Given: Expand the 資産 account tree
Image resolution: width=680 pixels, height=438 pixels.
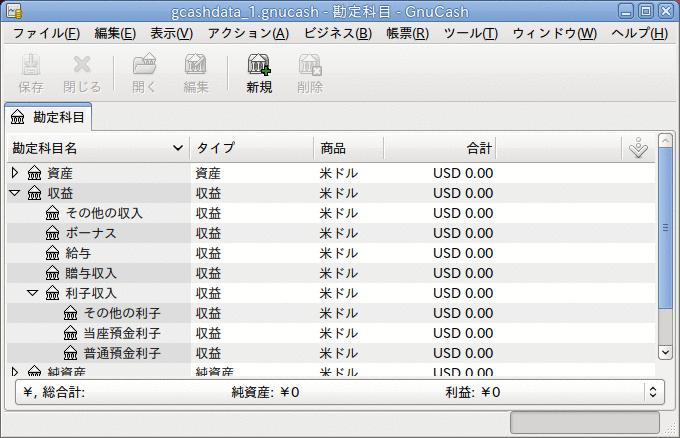Looking at the screenshot, I should pyautogui.click(x=15, y=173).
